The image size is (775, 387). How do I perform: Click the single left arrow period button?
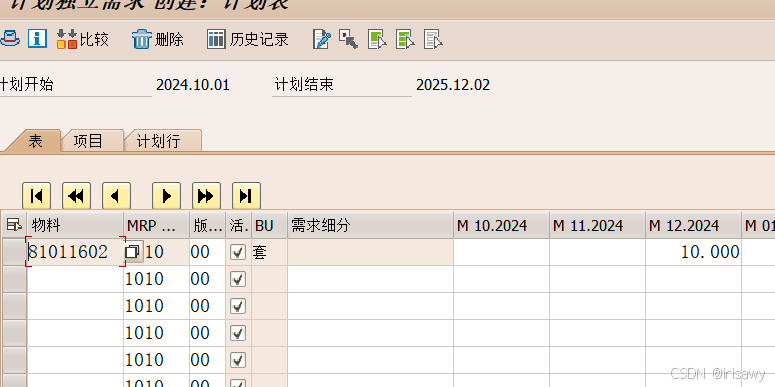point(117,196)
